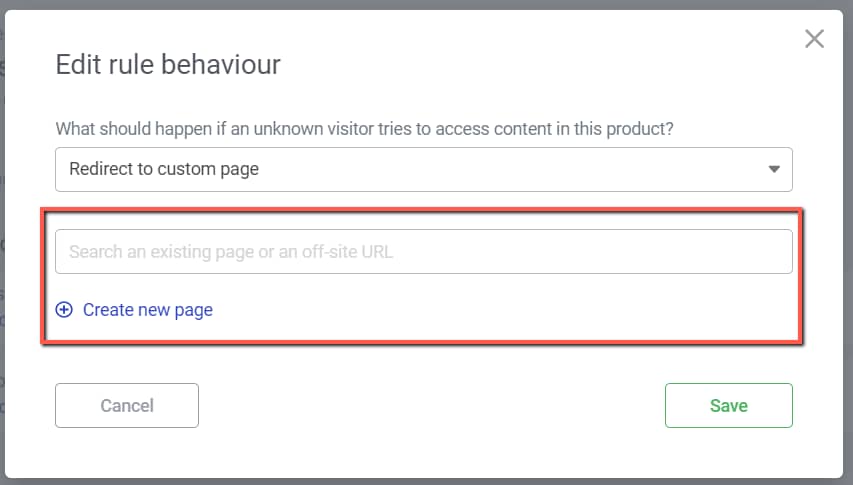Click the empty space between Cancel and Save
Viewport: 853px width, 485px height.
tap(430, 405)
